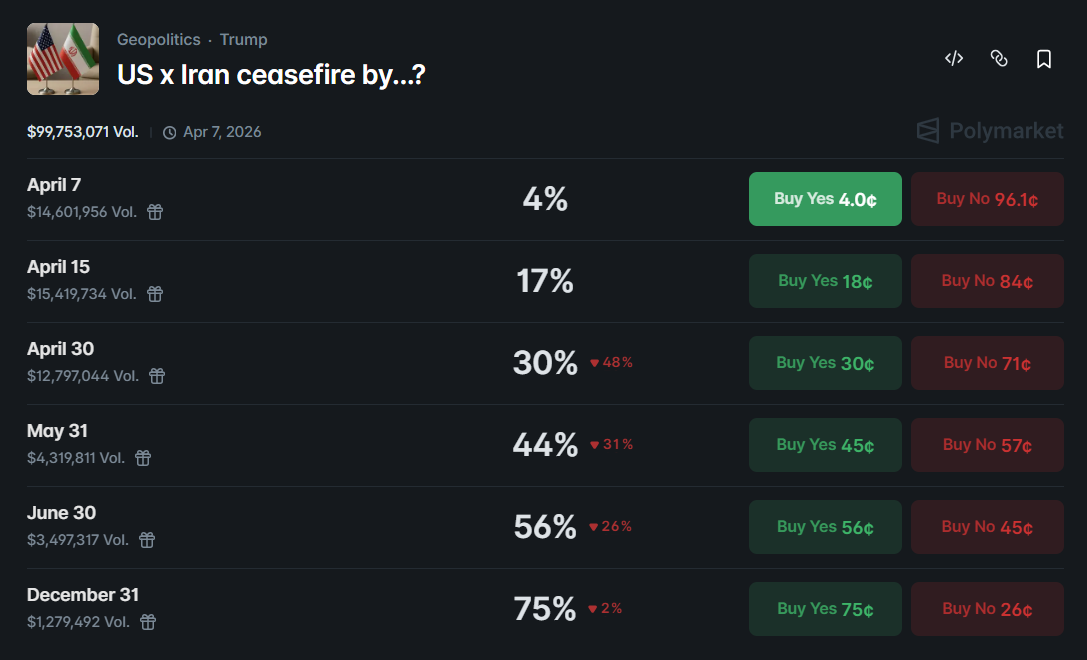Buy Yes on May 31 at 45¢
This screenshot has width=1087, height=660.
(x=825, y=445)
